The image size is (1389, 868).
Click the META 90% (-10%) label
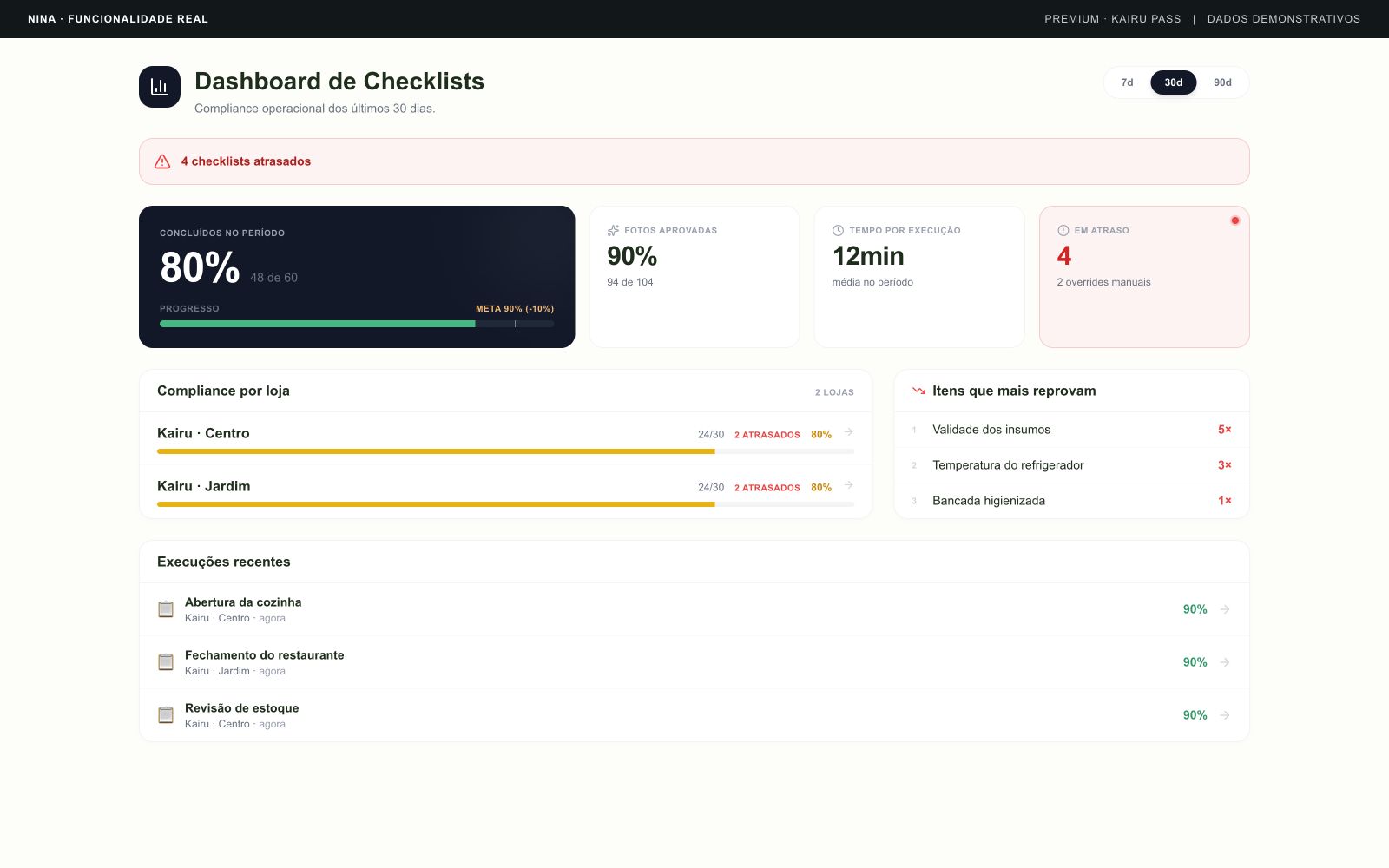click(515, 309)
